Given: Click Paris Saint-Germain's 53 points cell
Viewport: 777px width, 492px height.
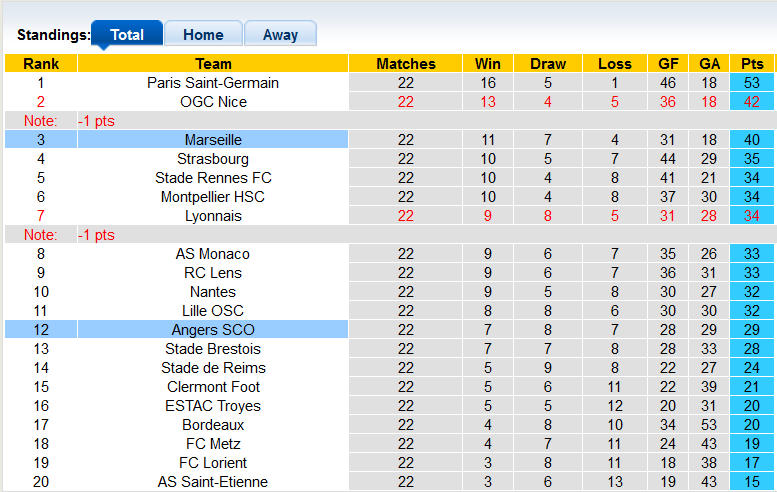Looking at the screenshot, I should [x=752, y=83].
